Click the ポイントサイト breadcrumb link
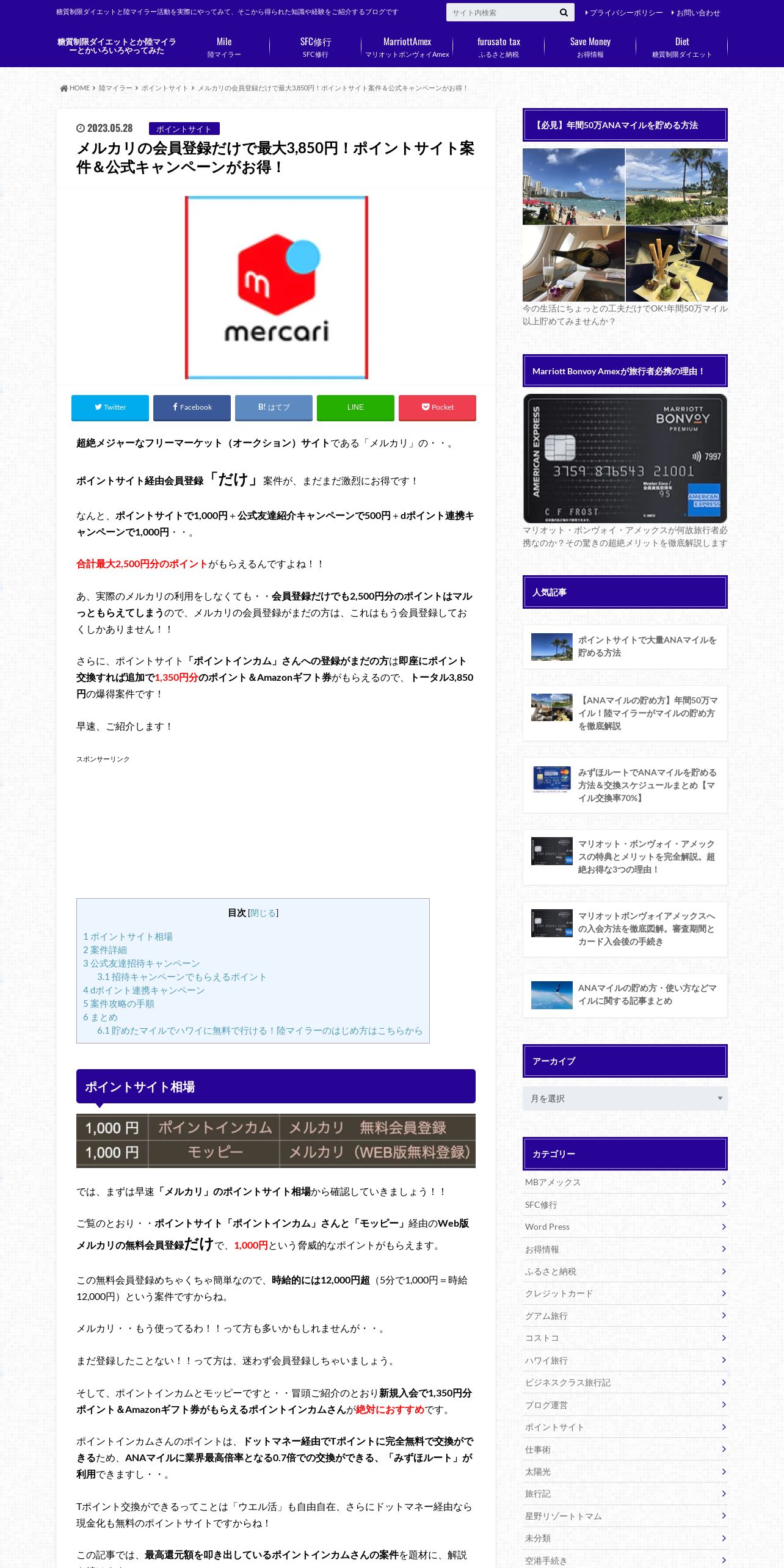 (x=165, y=89)
